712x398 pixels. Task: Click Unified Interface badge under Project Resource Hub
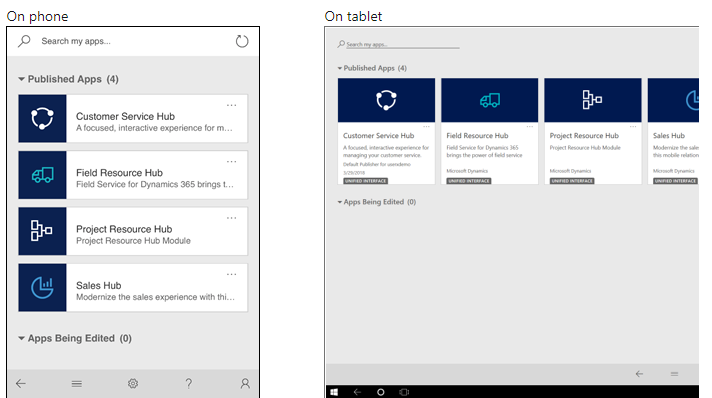[x=572, y=181]
